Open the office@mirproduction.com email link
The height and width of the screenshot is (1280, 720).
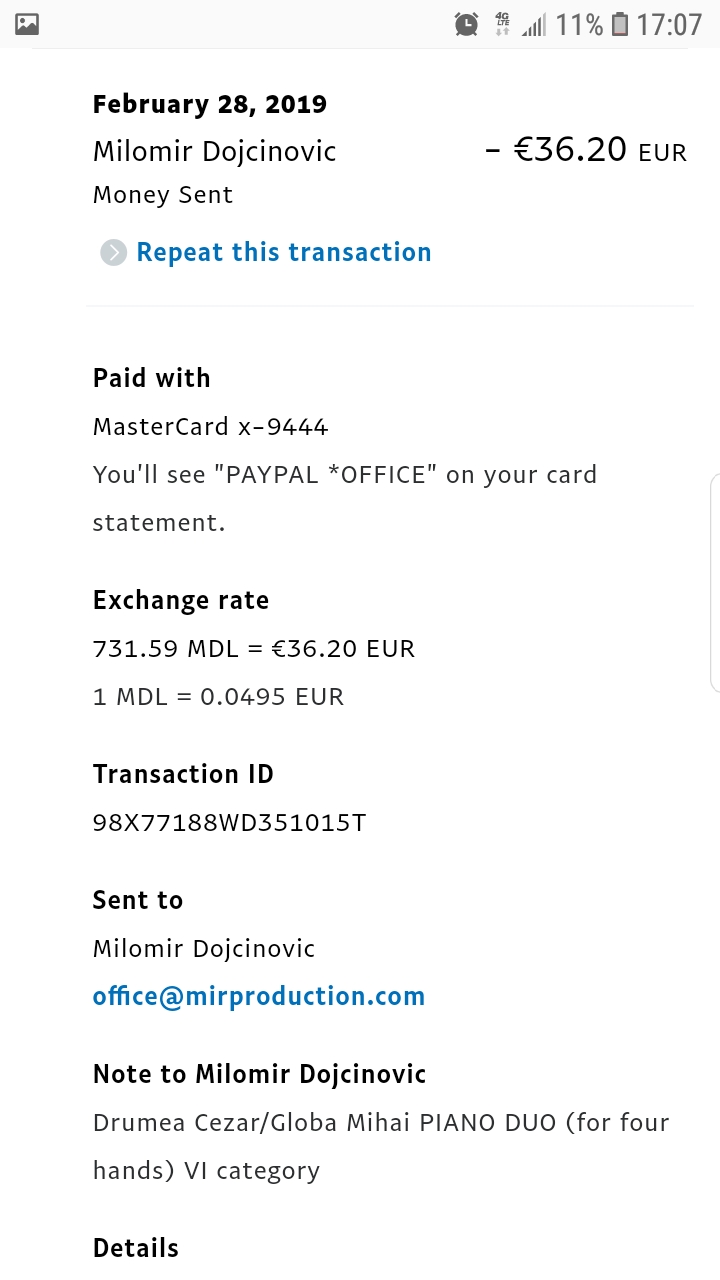[x=258, y=996]
